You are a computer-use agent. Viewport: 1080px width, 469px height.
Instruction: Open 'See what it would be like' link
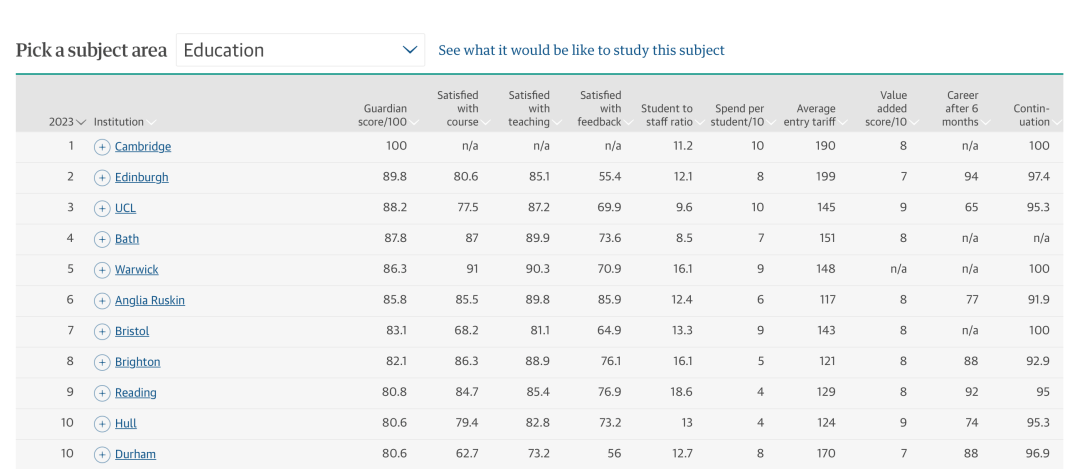click(x=581, y=50)
